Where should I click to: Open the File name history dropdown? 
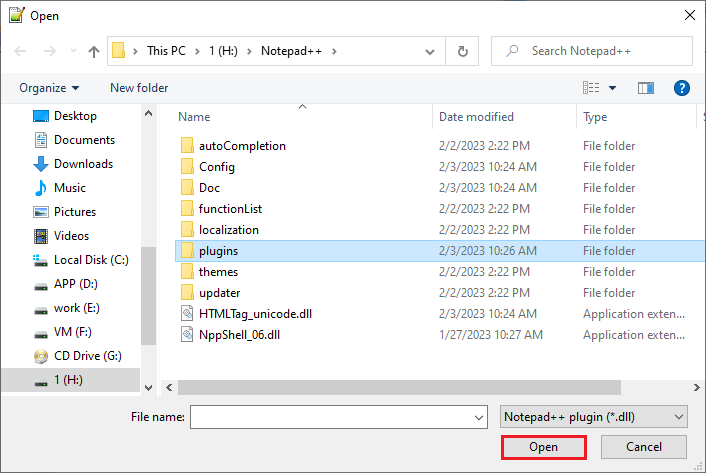479,418
